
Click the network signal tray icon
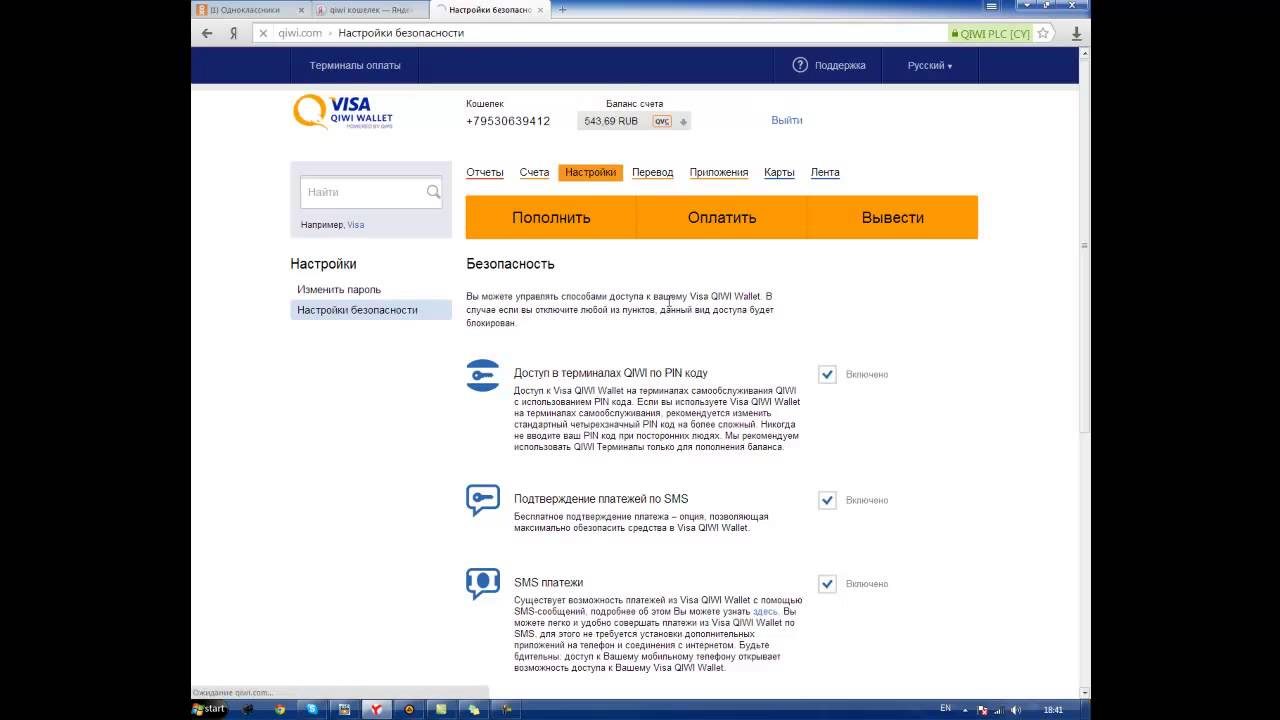coord(999,709)
